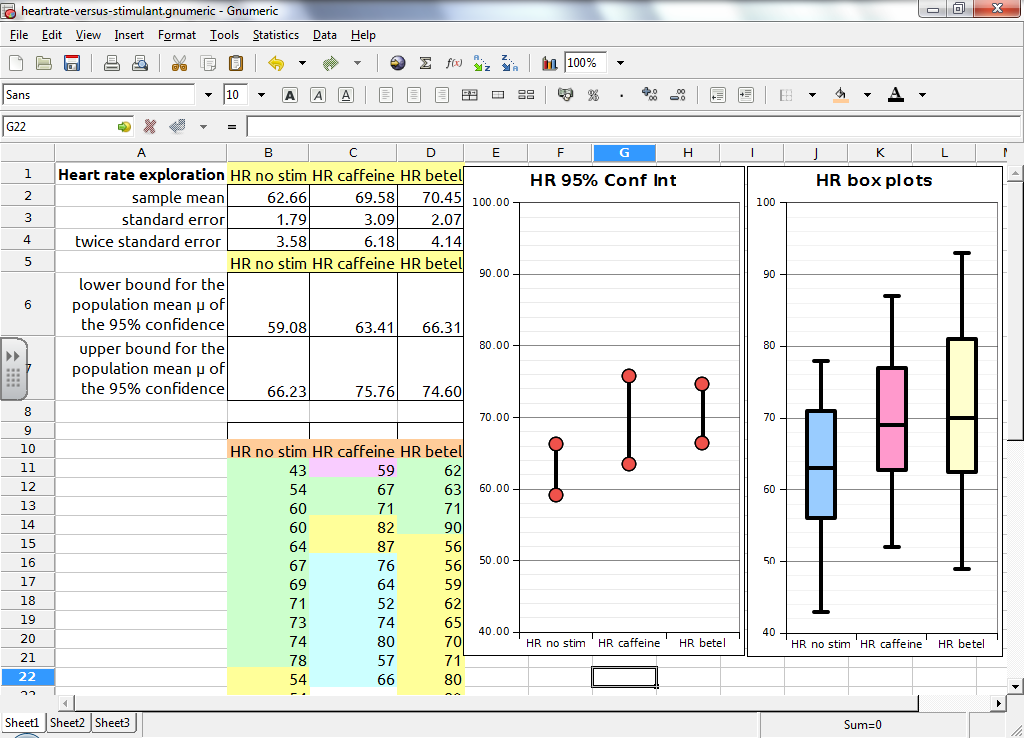The height and width of the screenshot is (738, 1024).
Task: Increase cell indent
Action: click(x=746, y=95)
